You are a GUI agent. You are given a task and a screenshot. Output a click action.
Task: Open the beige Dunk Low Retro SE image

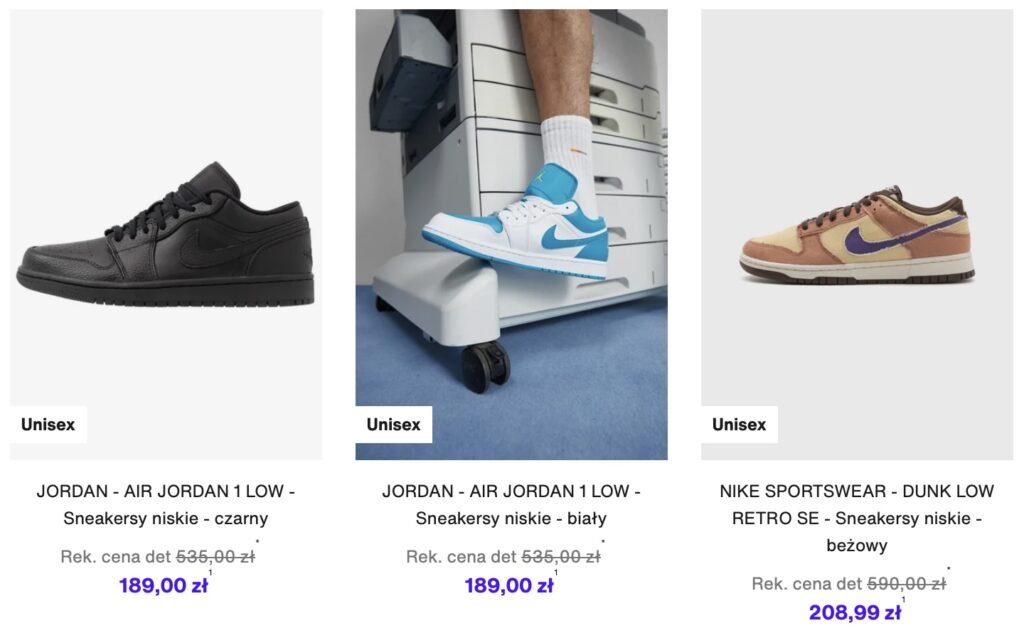coord(857,234)
